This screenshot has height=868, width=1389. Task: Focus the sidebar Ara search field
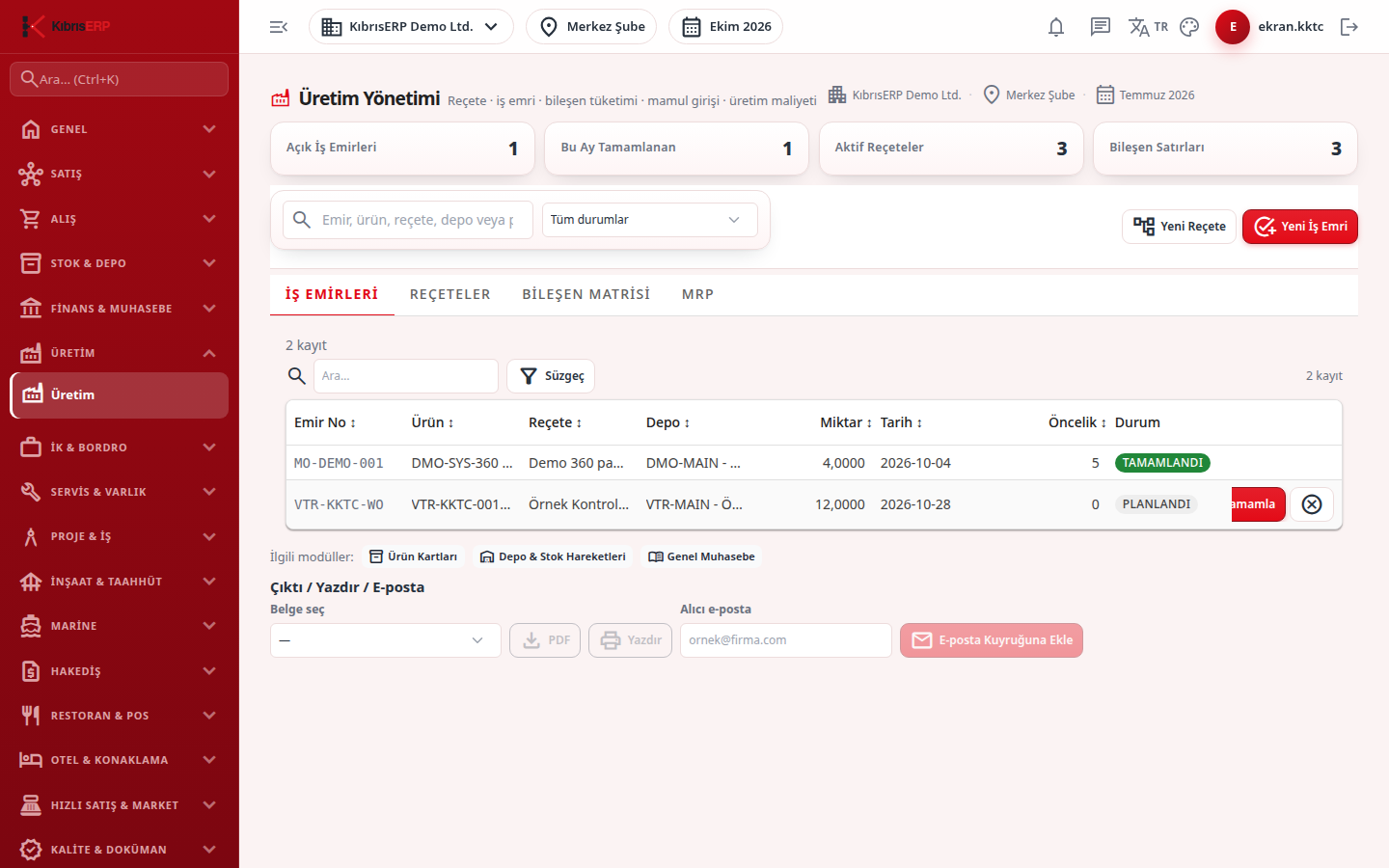click(x=120, y=79)
